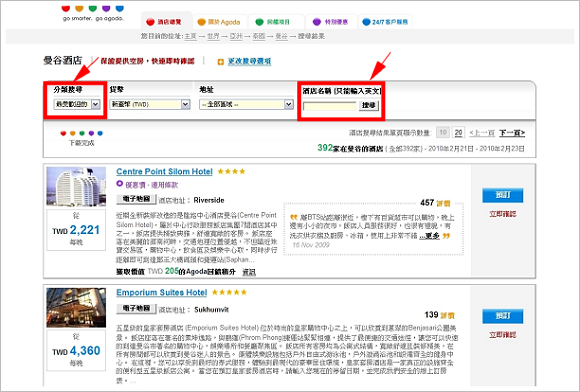Open the Centre Point Silom Hotel title link
This screenshot has width=580, height=392.
(x=164, y=172)
